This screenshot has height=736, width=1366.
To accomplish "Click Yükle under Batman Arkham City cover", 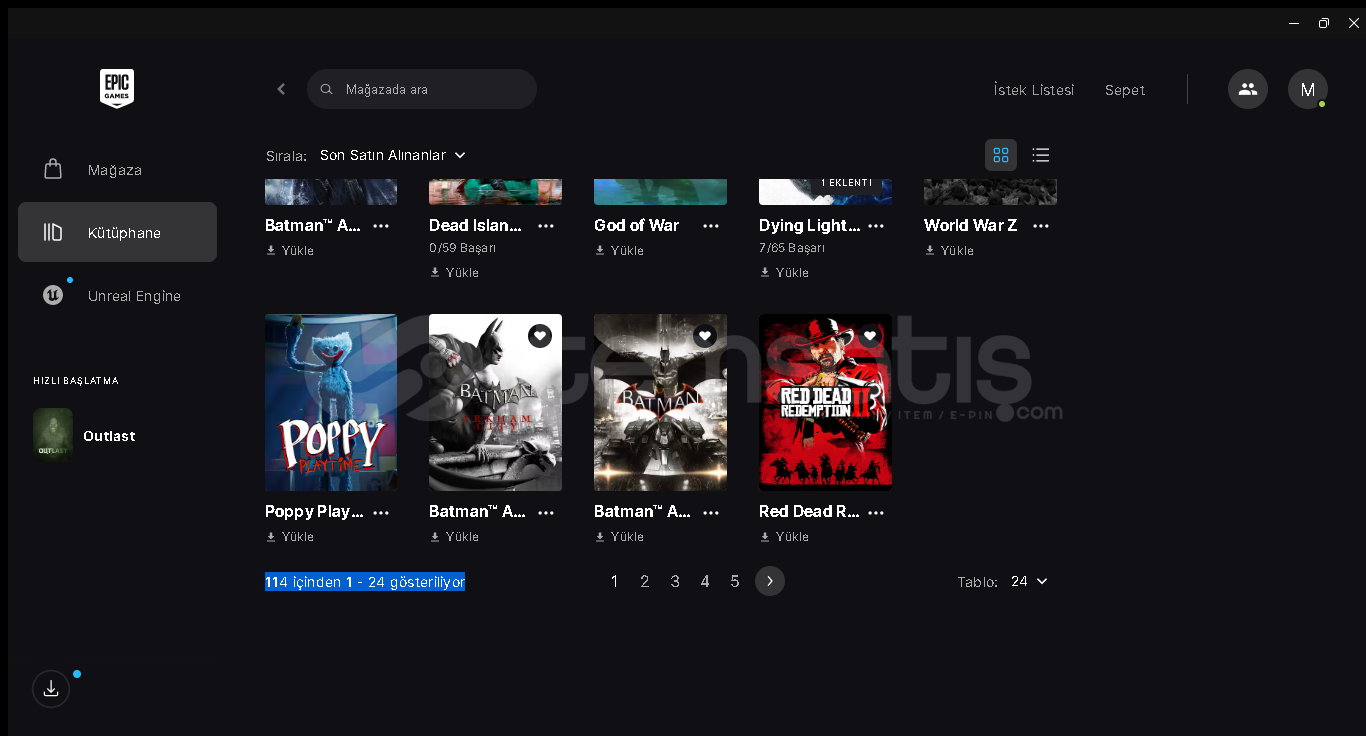I will (x=454, y=536).
